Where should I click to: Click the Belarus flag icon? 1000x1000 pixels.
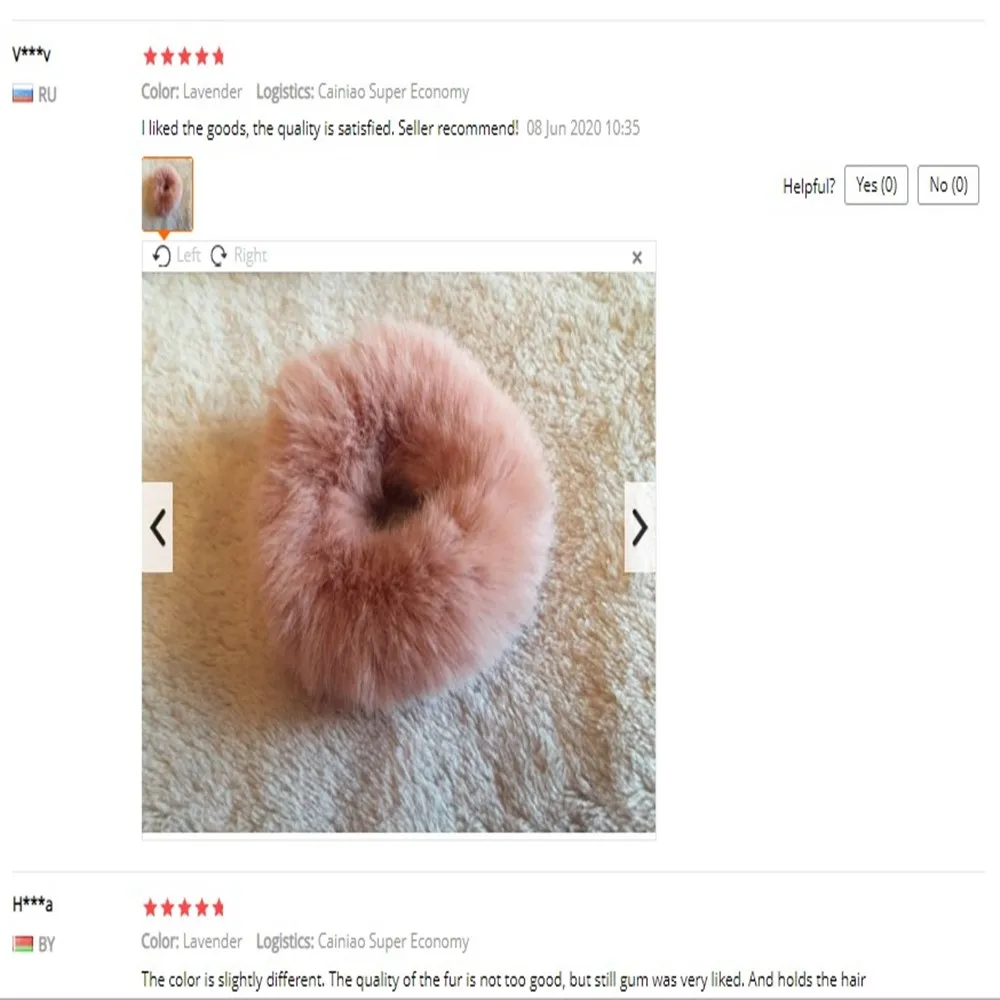point(23,944)
